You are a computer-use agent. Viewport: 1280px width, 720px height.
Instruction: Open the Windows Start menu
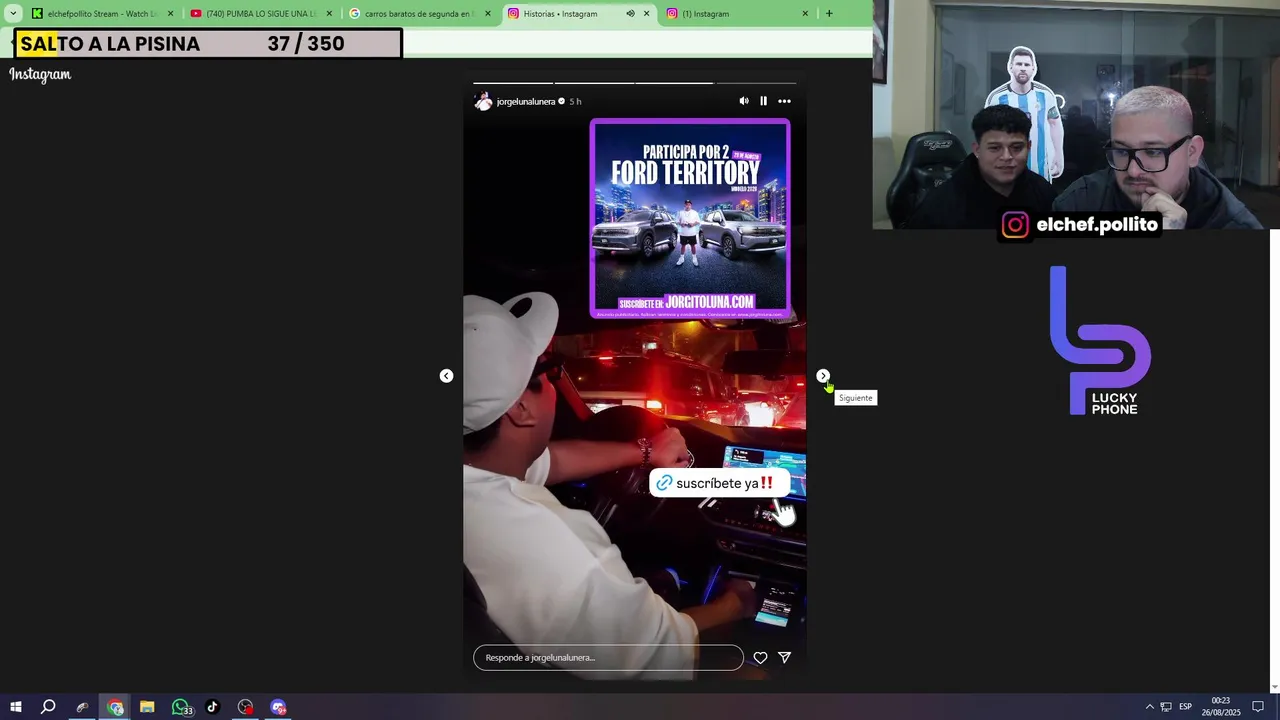click(x=16, y=707)
